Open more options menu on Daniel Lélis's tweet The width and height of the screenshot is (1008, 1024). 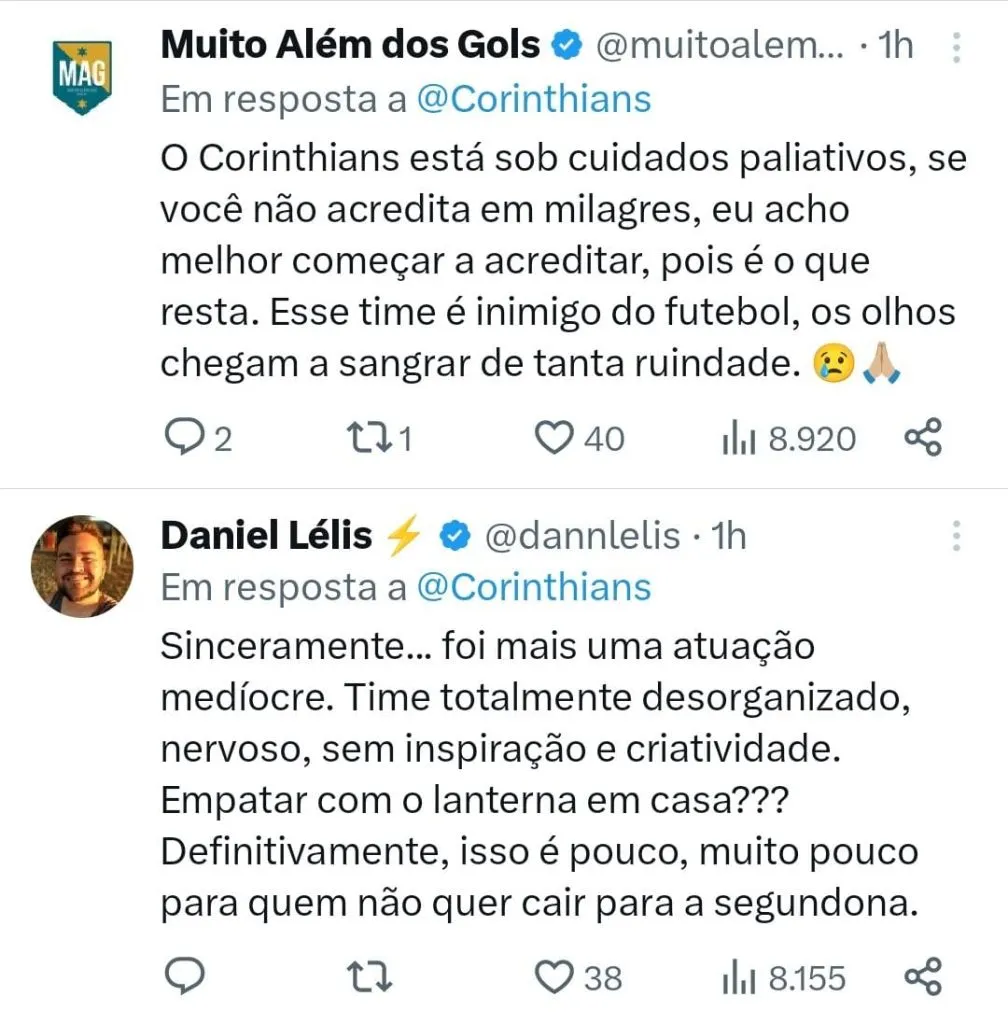[955, 536]
